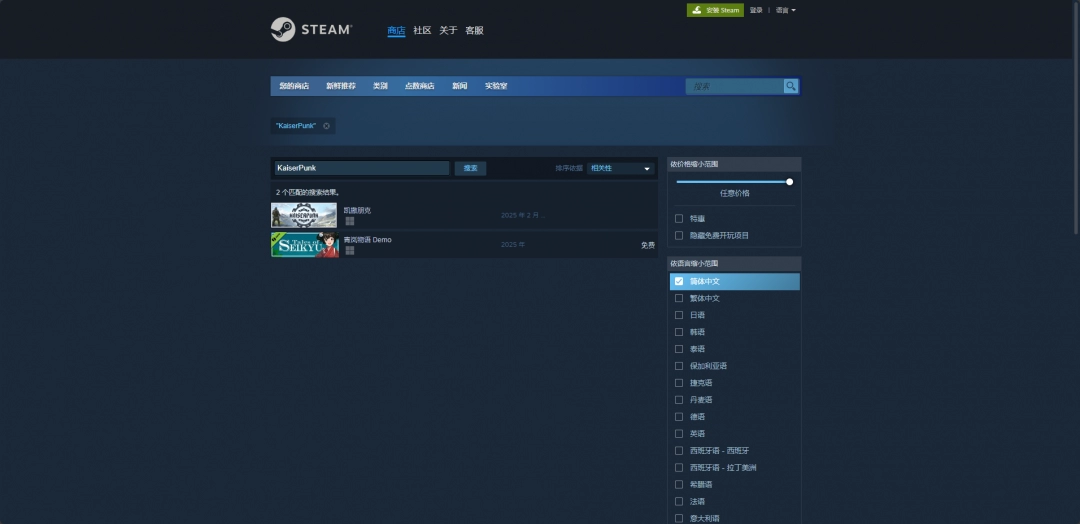1080x524 pixels.
Task: Check the 丹麦语 language filter
Action: tap(679, 399)
